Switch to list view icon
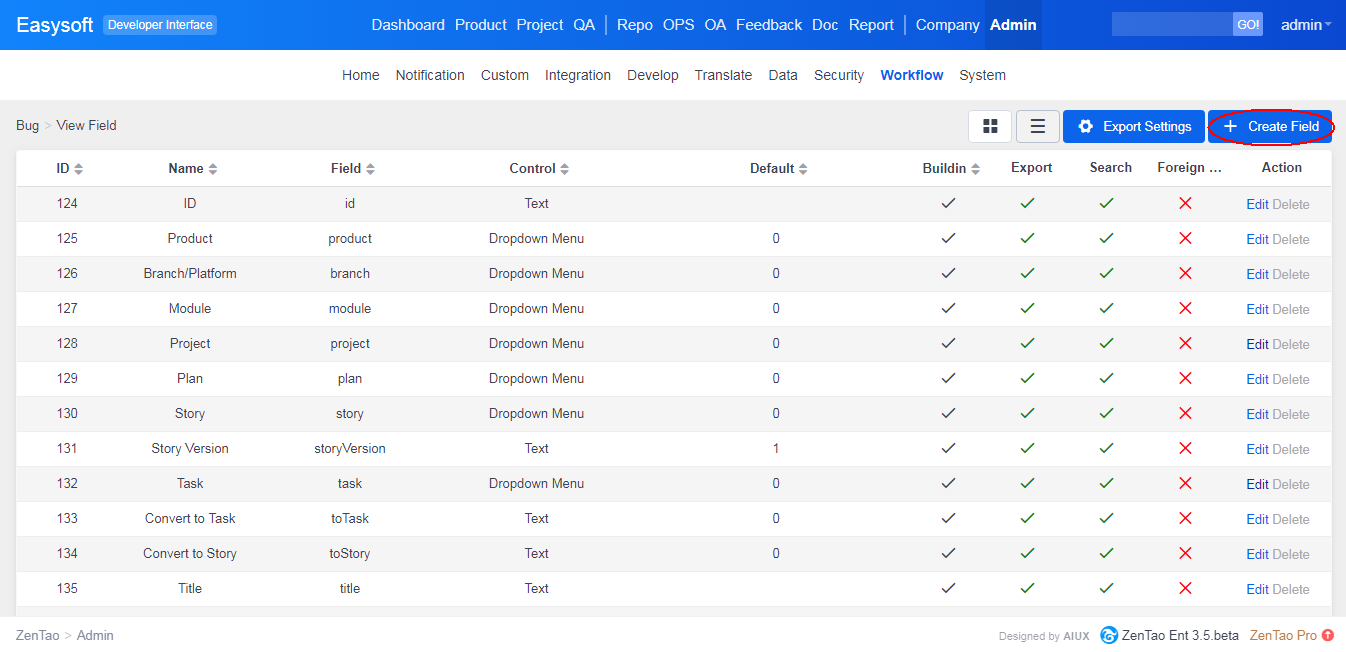The image size is (1346, 652). point(1038,127)
